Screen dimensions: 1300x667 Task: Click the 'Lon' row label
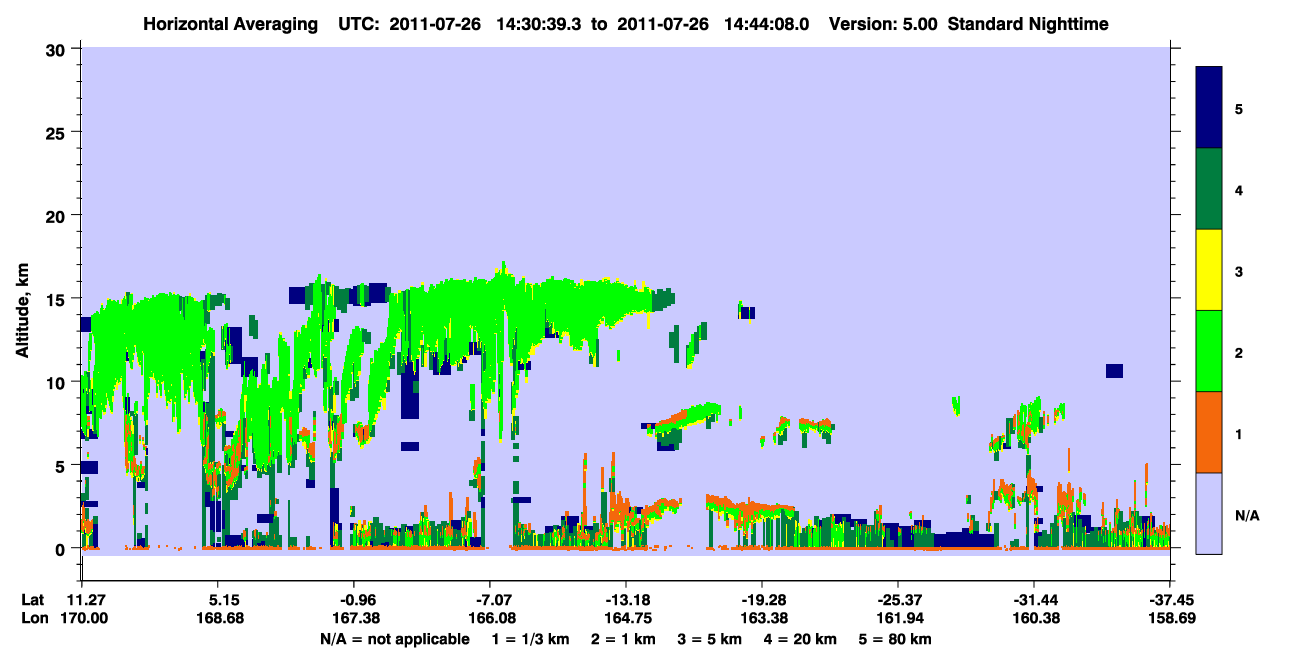pos(33,619)
